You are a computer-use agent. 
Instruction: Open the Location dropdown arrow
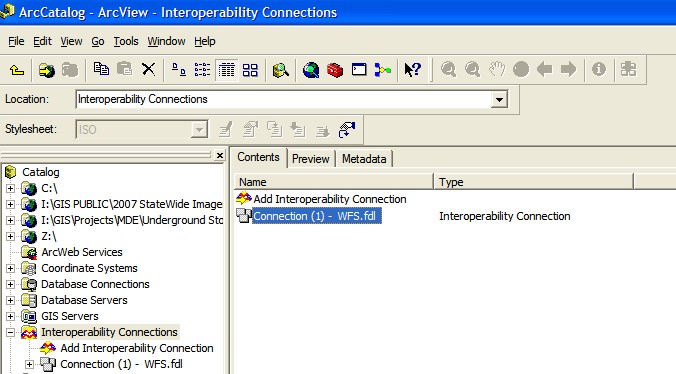pos(499,100)
